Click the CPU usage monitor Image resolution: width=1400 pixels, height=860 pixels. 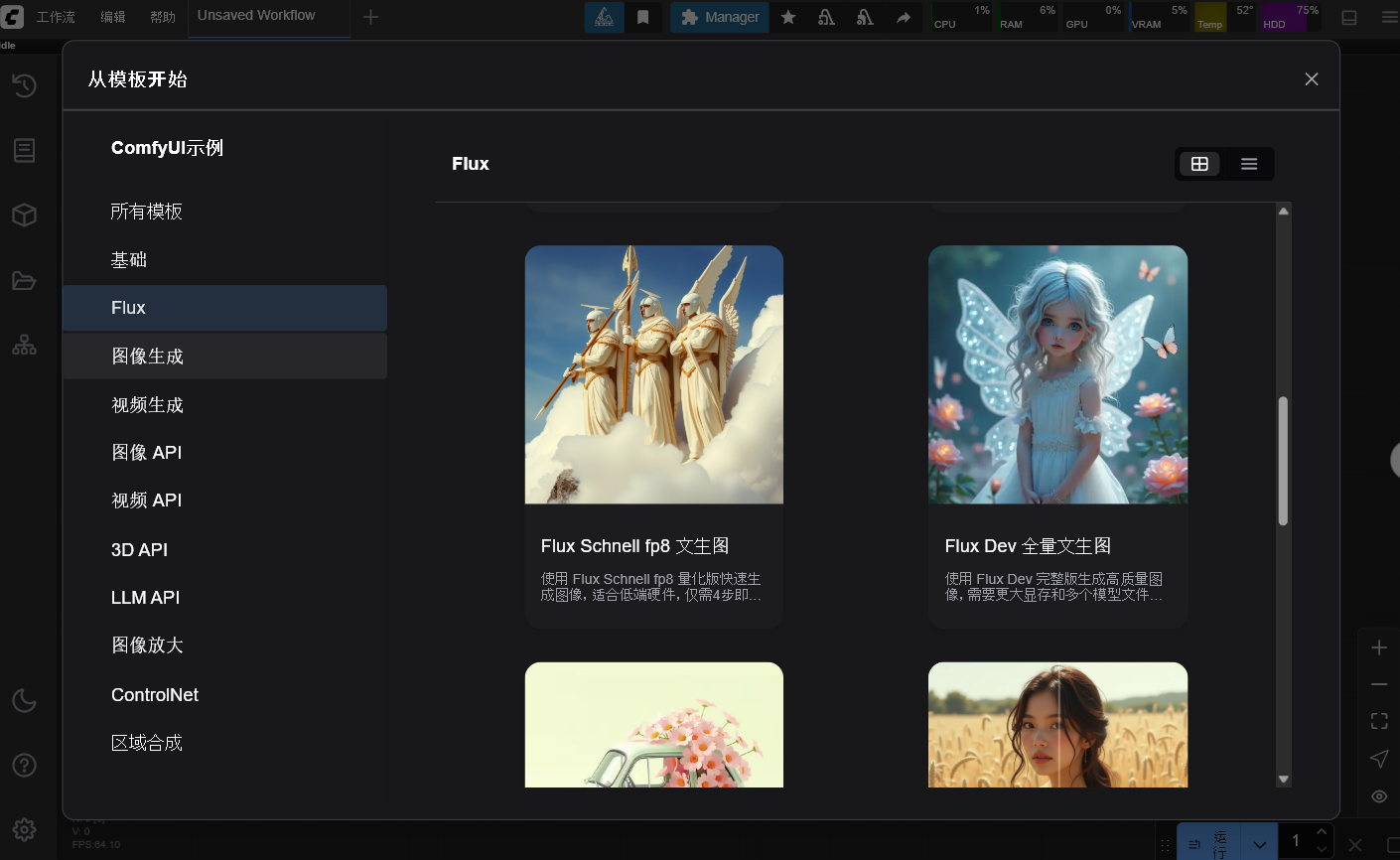point(961,17)
